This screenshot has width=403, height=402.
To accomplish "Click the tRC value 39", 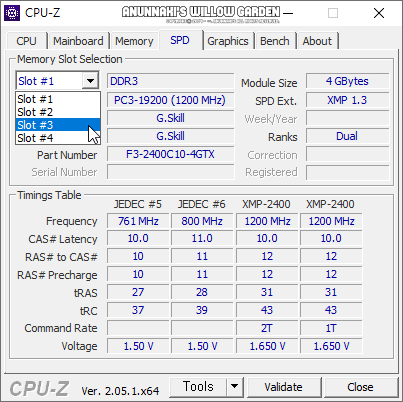I will 202,310.
